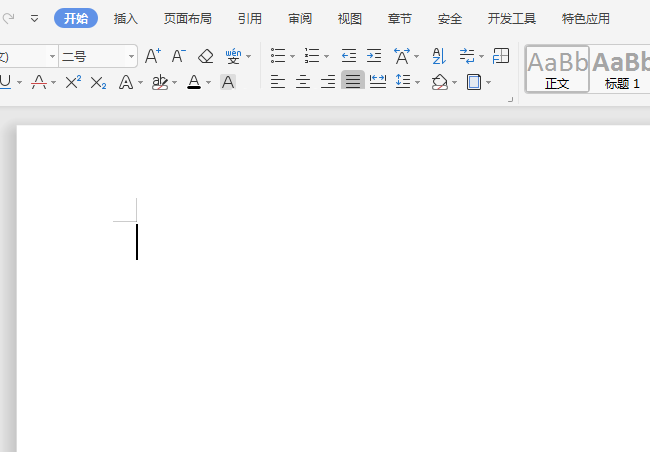Sort text with the A-Z icon
Viewport: 650px width, 452px height.
(x=439, y=56)
